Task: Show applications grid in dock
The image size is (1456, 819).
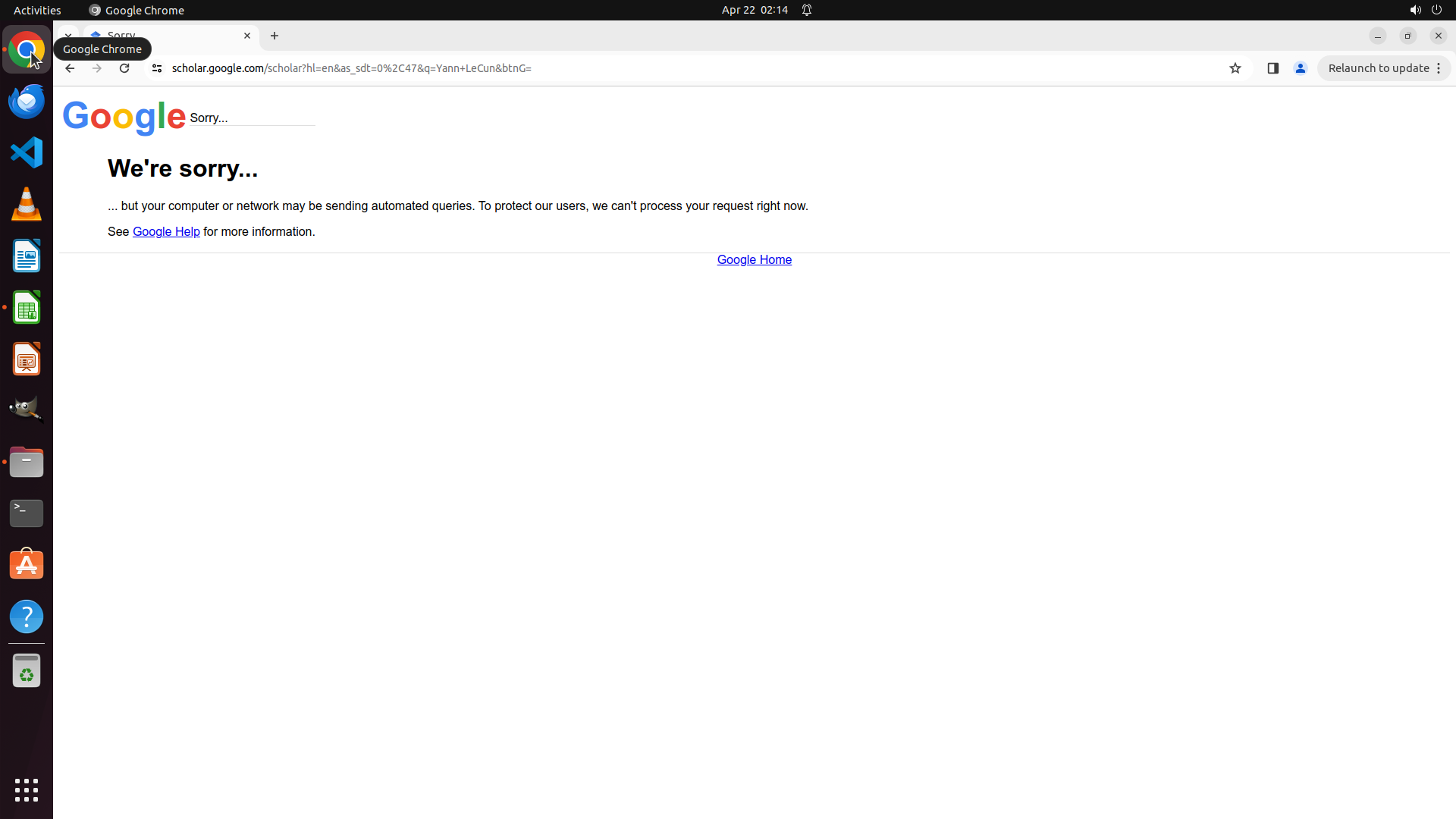Action: pos(27,789)
